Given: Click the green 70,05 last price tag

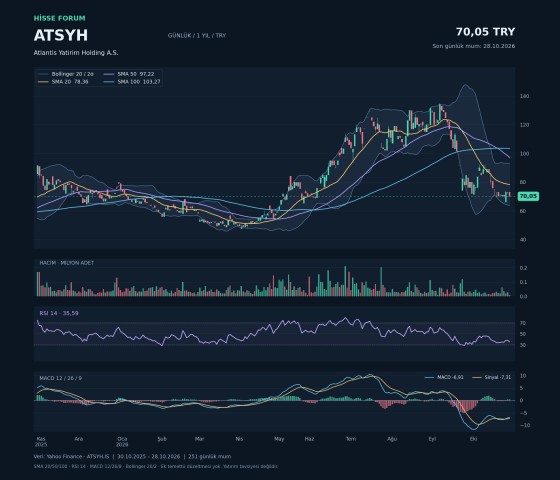Looking at the screenshot, I should [x=528, y=196].
